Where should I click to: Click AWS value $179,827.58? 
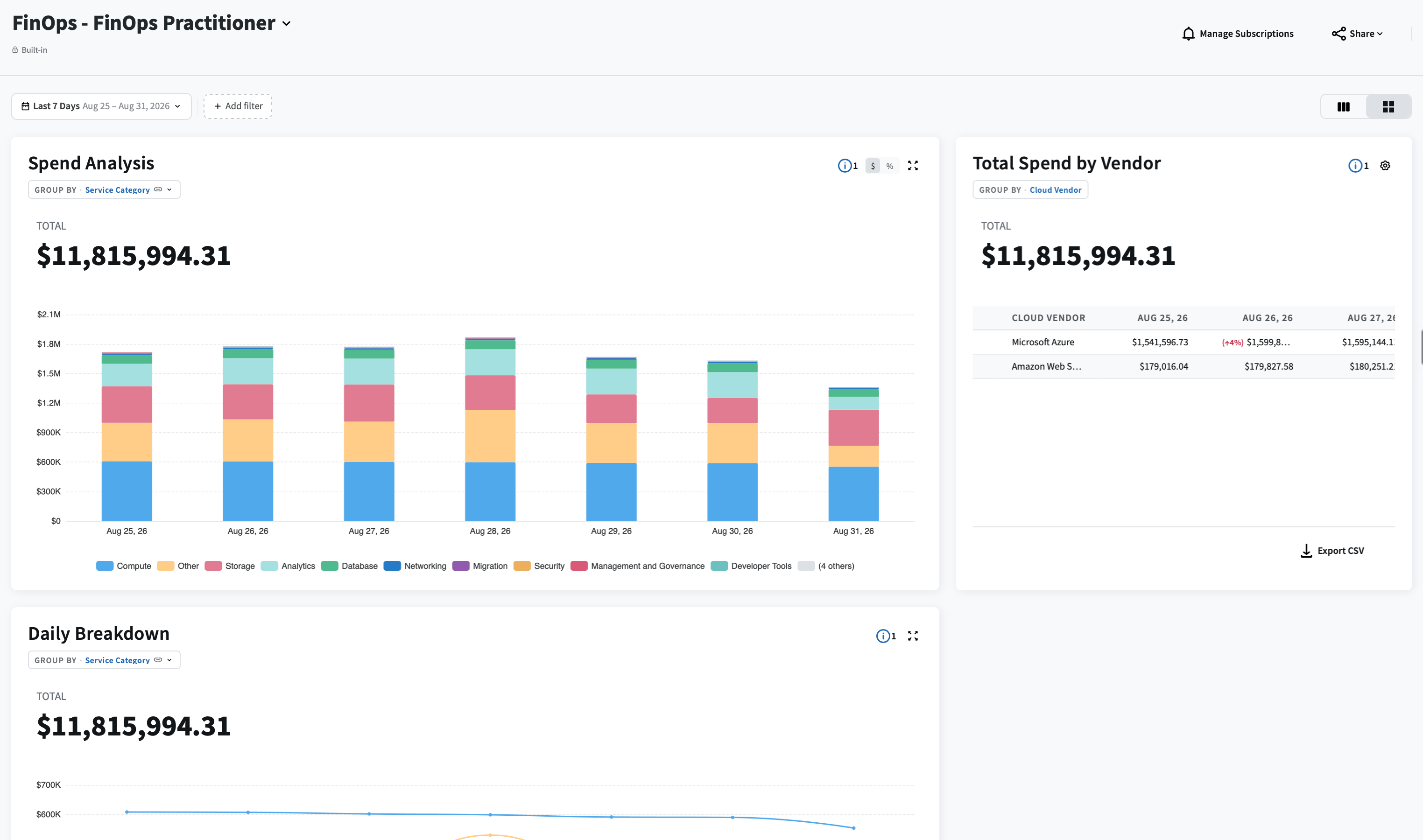(1268, 367)
